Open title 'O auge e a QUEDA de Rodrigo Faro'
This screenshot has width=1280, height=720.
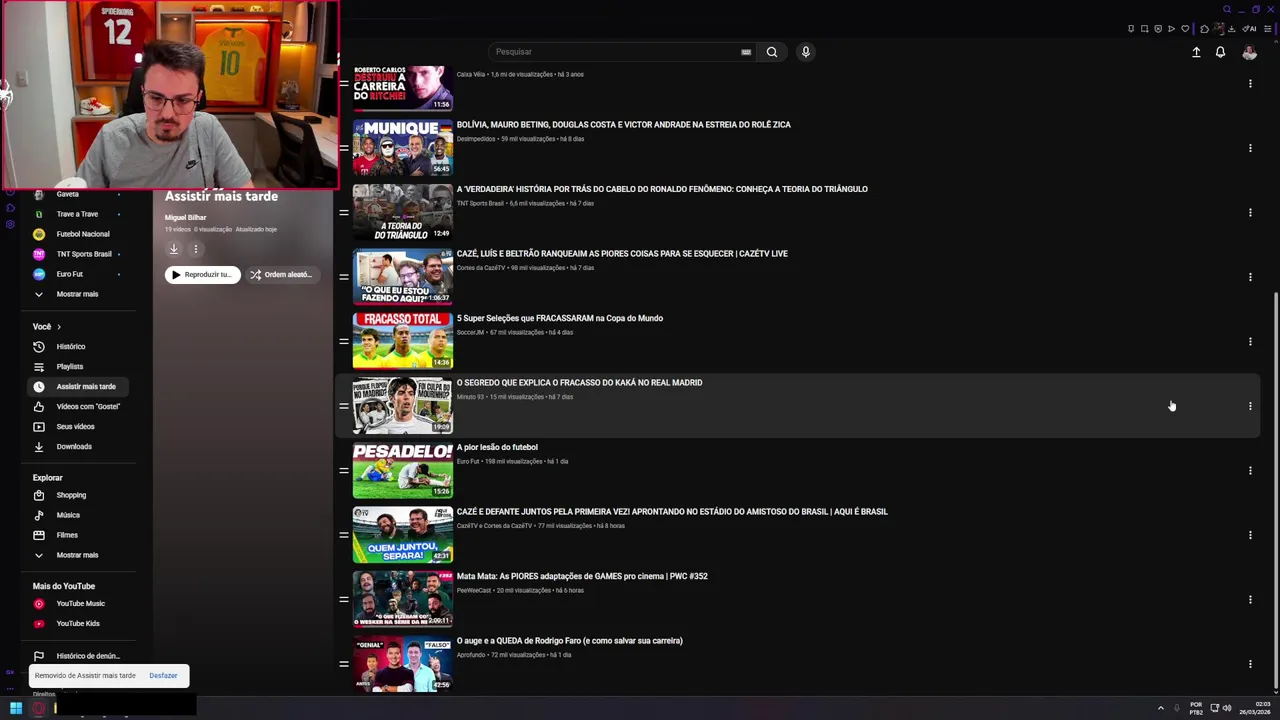tap(569, 641)
